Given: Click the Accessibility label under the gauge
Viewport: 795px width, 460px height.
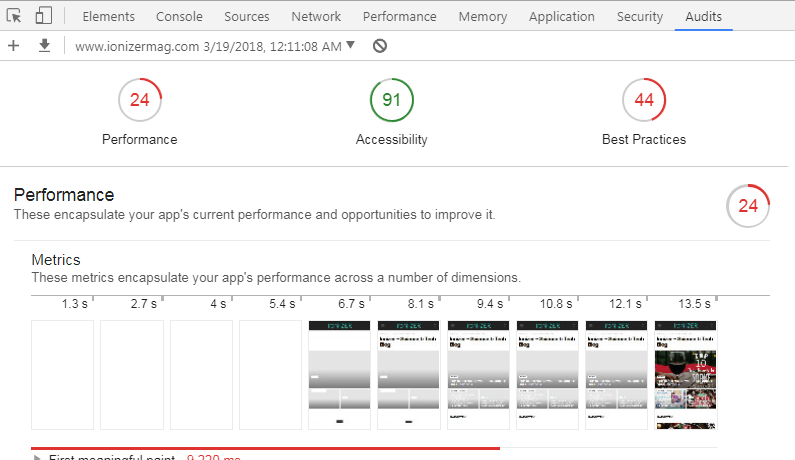Looking at the screenshot, I should (x=391, y=139).
